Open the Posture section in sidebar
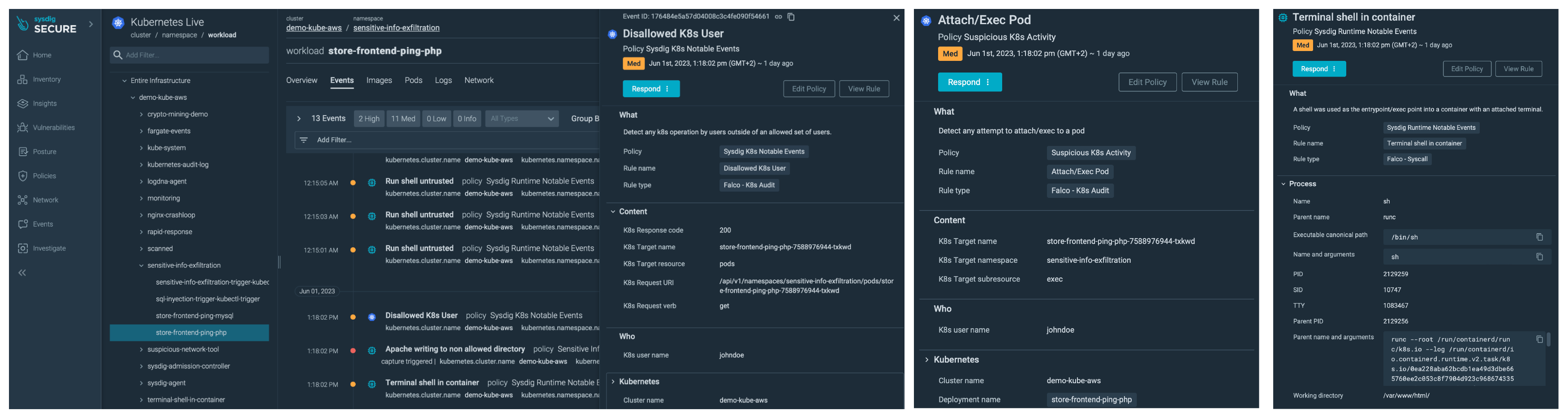This screenshot has height=419, width=1568. [x=37, y=152]
